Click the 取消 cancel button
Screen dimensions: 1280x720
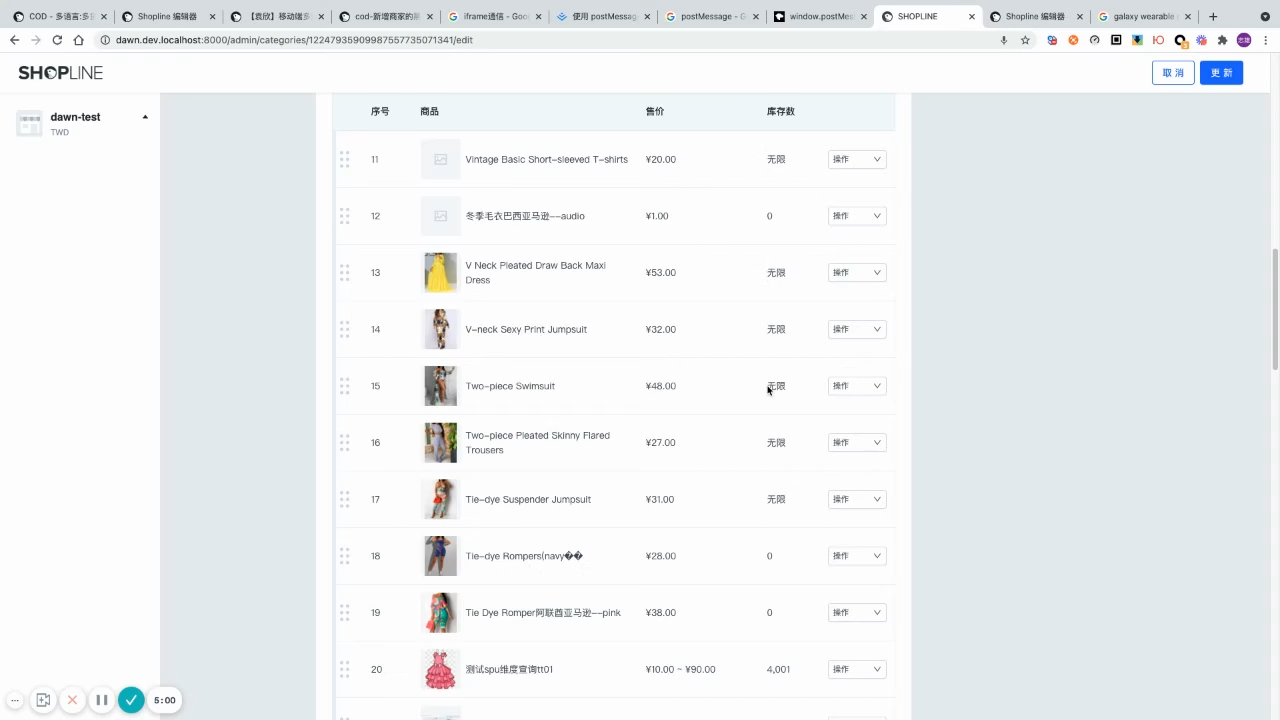[x=1173, y=73]
